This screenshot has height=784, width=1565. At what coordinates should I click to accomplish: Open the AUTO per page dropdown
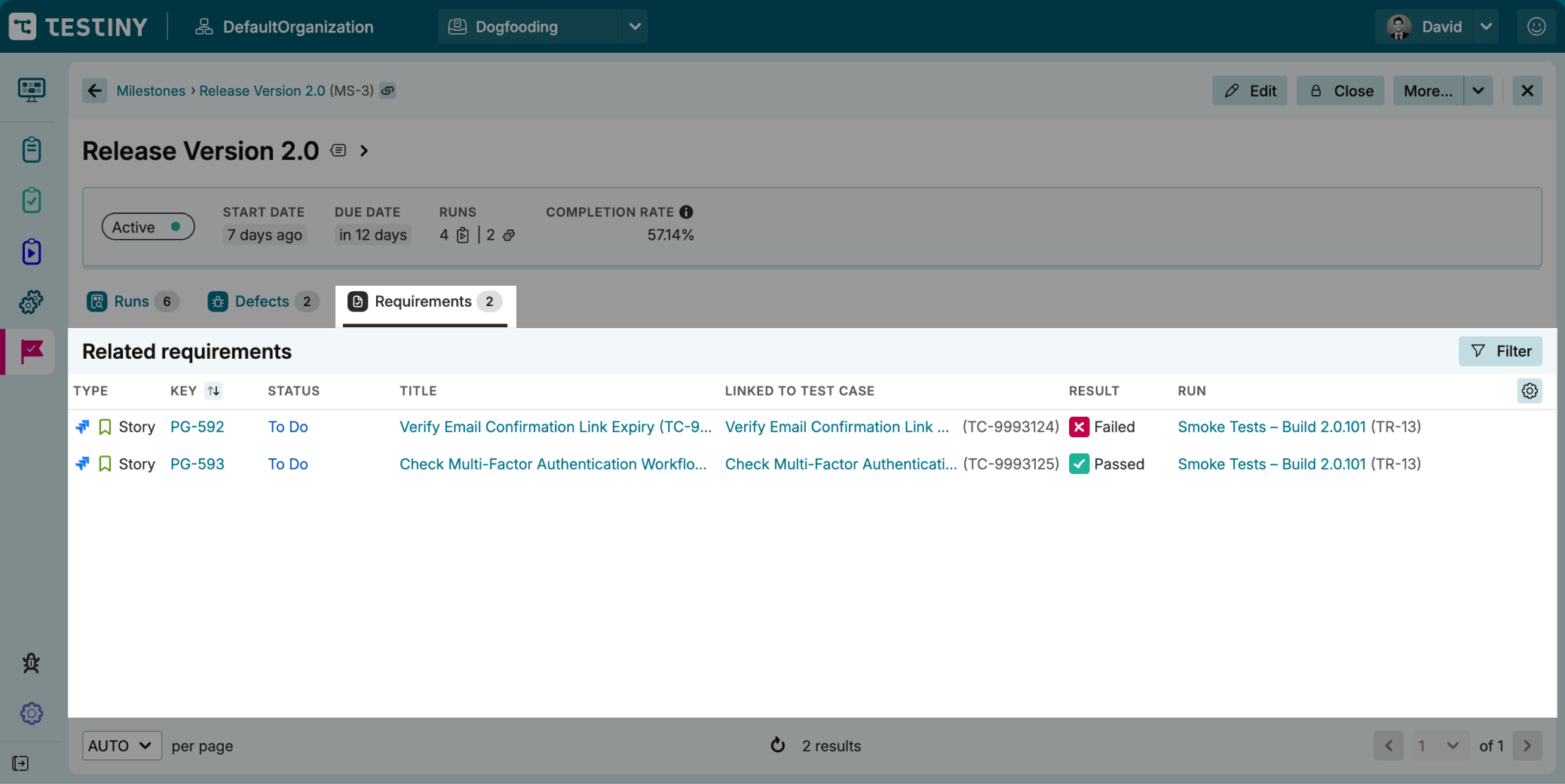tap(121, 746)
